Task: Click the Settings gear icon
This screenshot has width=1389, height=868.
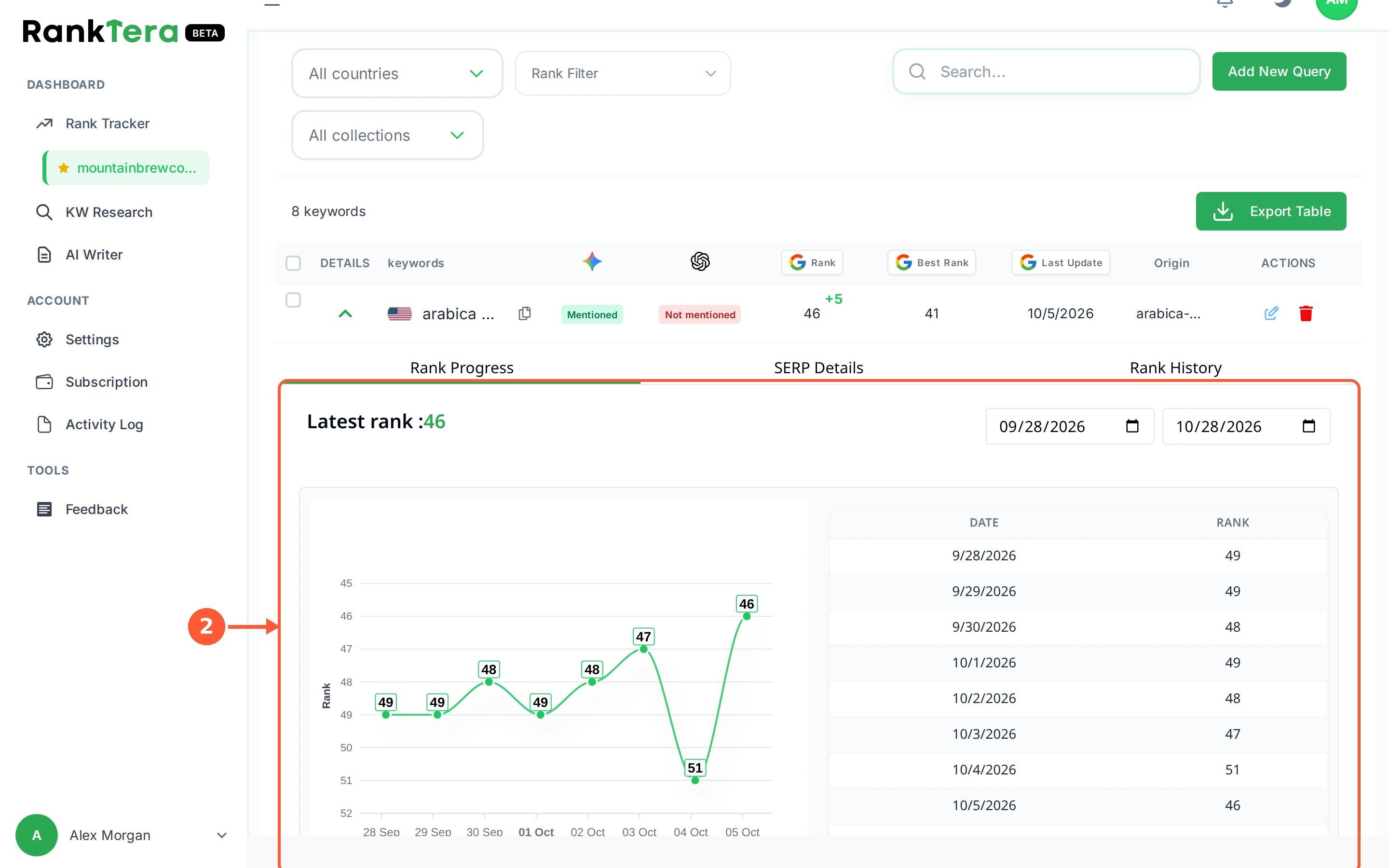Action: pyautogui.click(x=44, y=339)
